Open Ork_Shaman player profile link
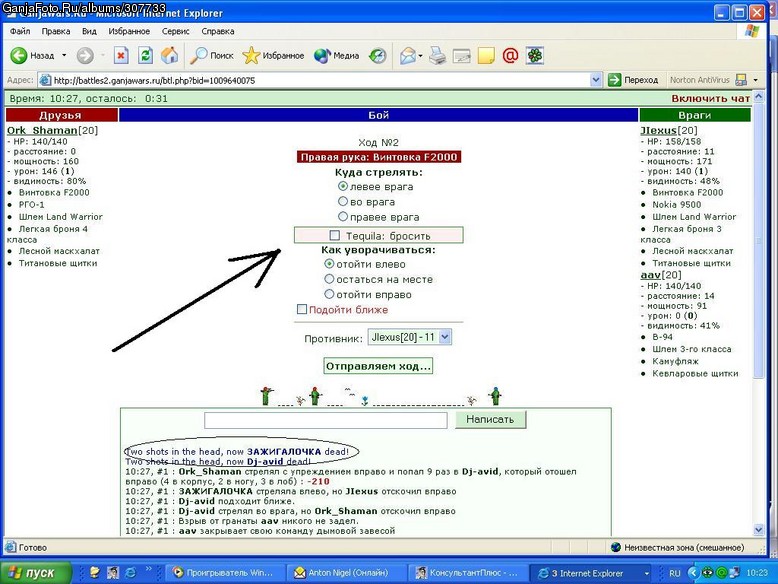This screenshot has height=584, width=778. pos(42,130)
